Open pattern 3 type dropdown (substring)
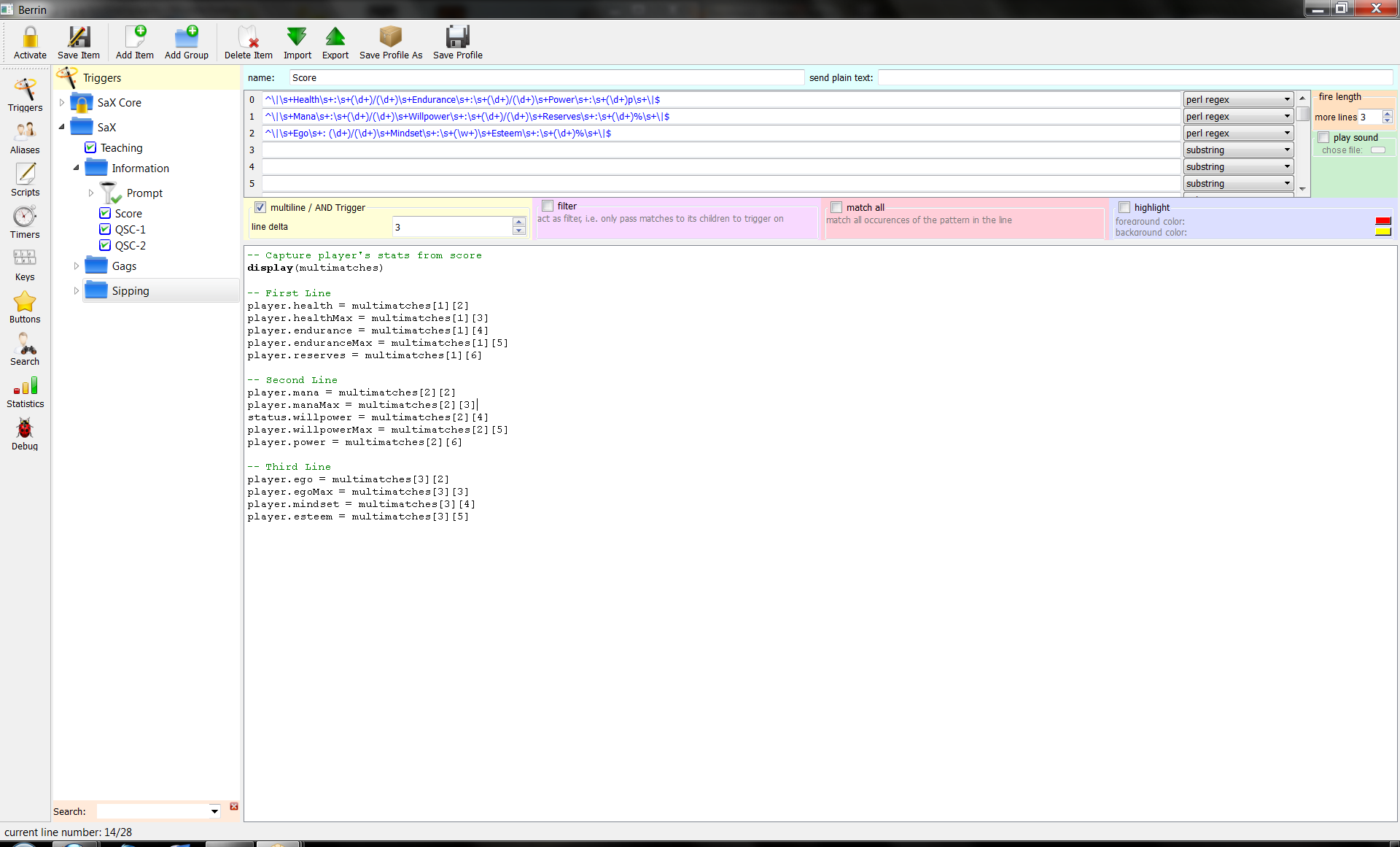1400x847 pixels. [x=1238, y=150]
